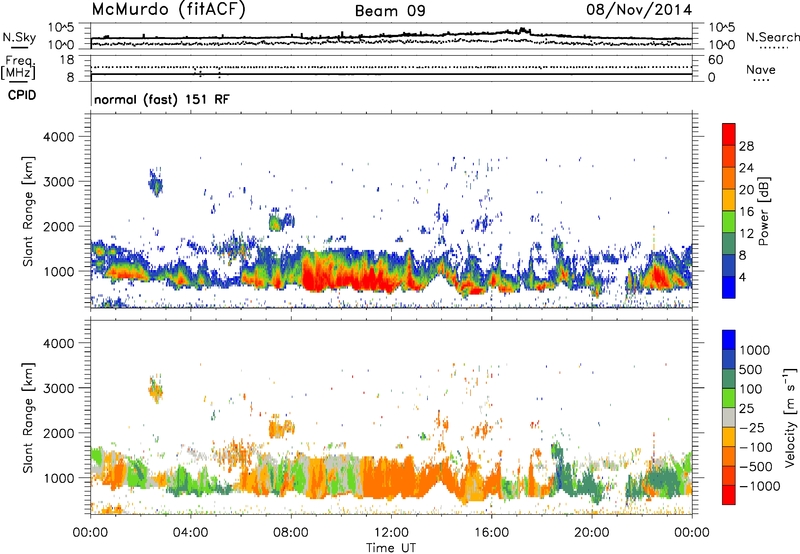Click the date "08/Nov/2014"

point(639,10)
